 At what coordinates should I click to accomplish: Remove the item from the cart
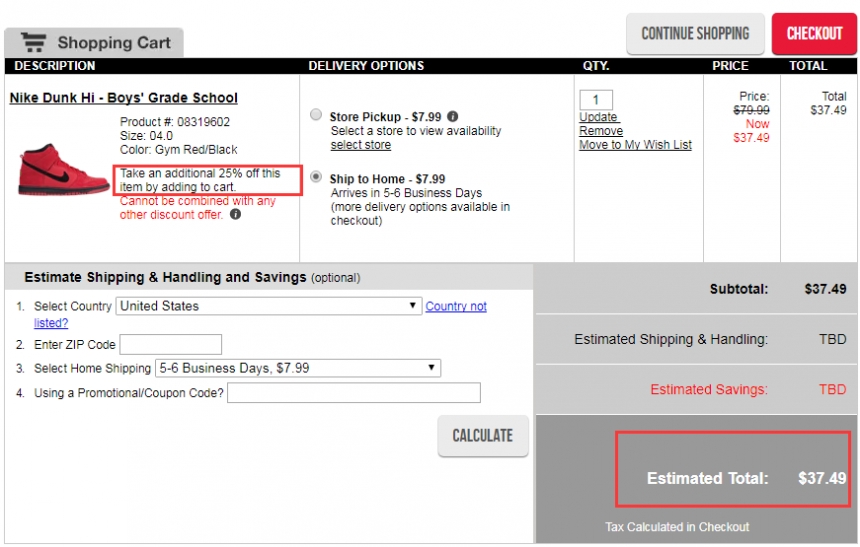[601, 131]
